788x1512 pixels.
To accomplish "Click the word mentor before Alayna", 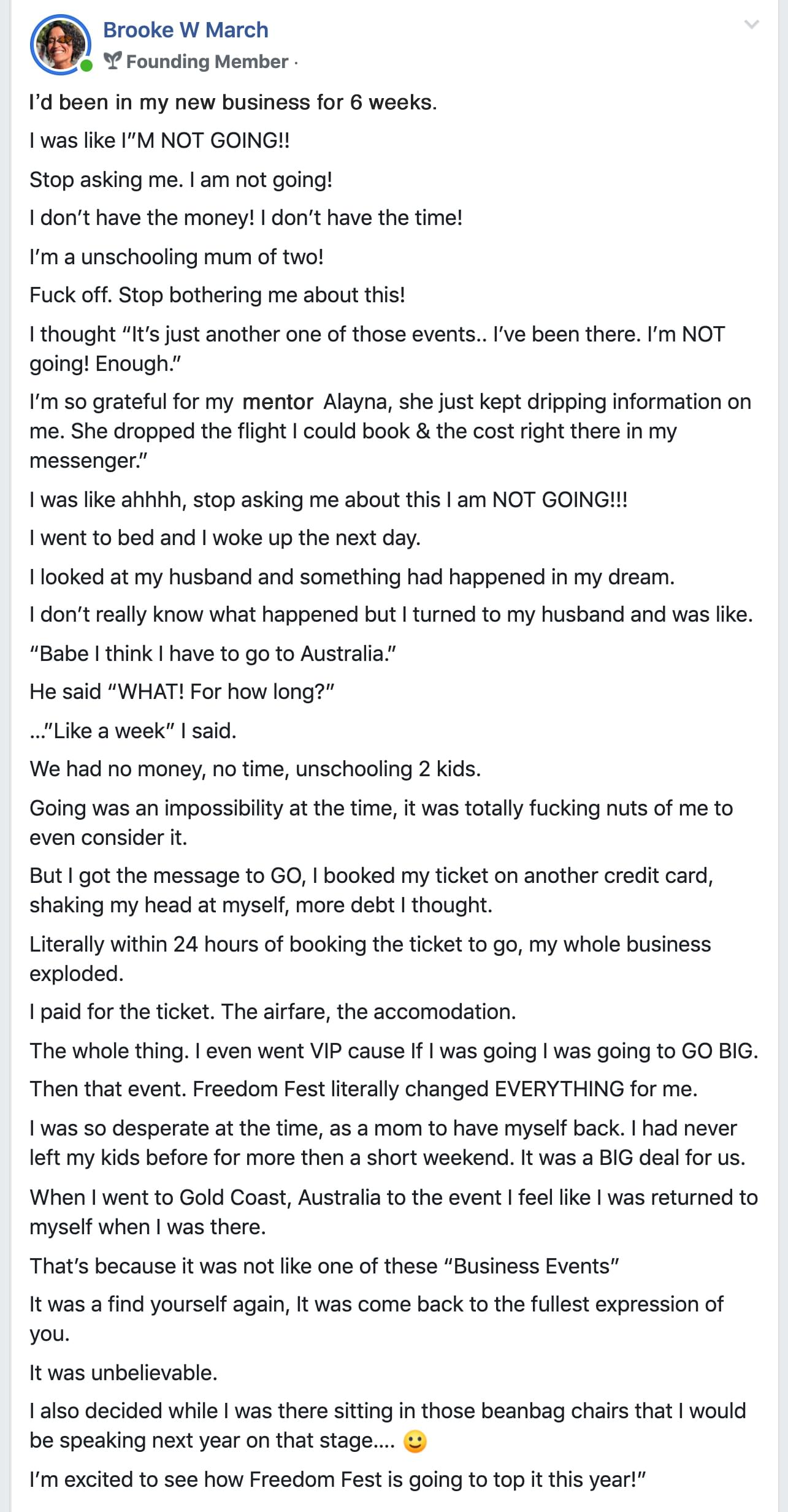I will point(278,402).
